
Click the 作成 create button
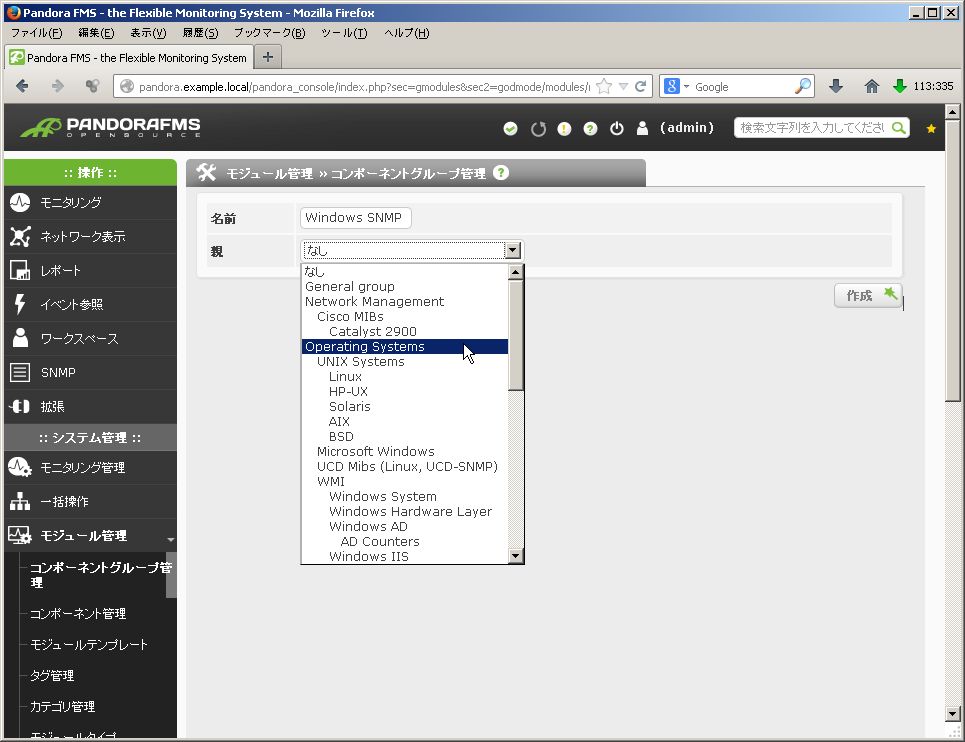point(868,296)
